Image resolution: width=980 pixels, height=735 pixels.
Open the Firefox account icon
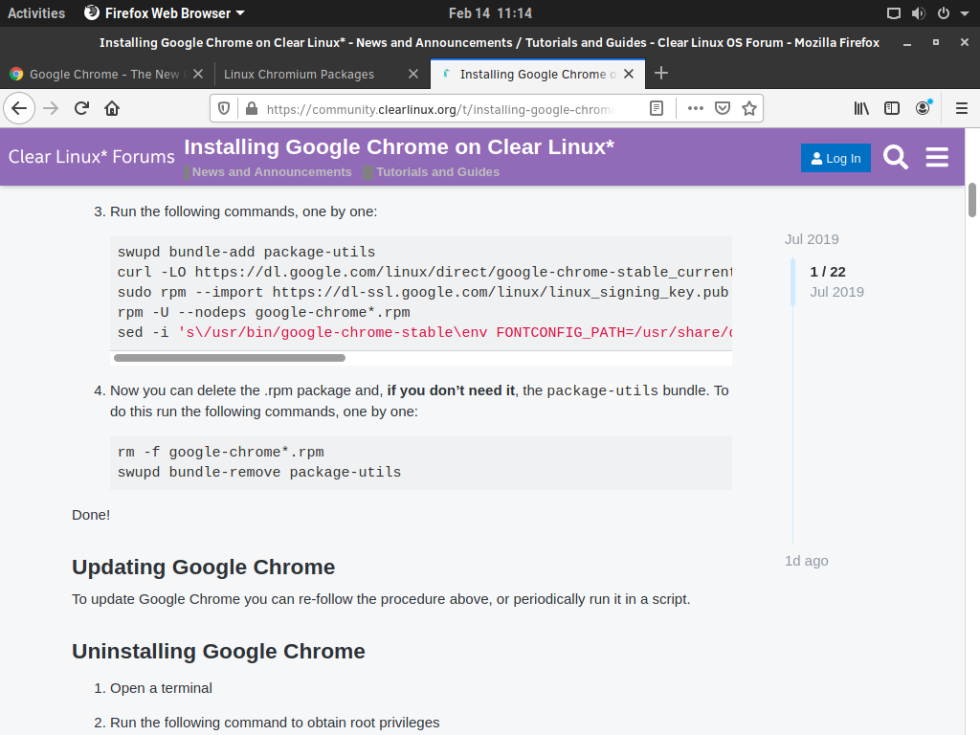[x=923, y=108]
